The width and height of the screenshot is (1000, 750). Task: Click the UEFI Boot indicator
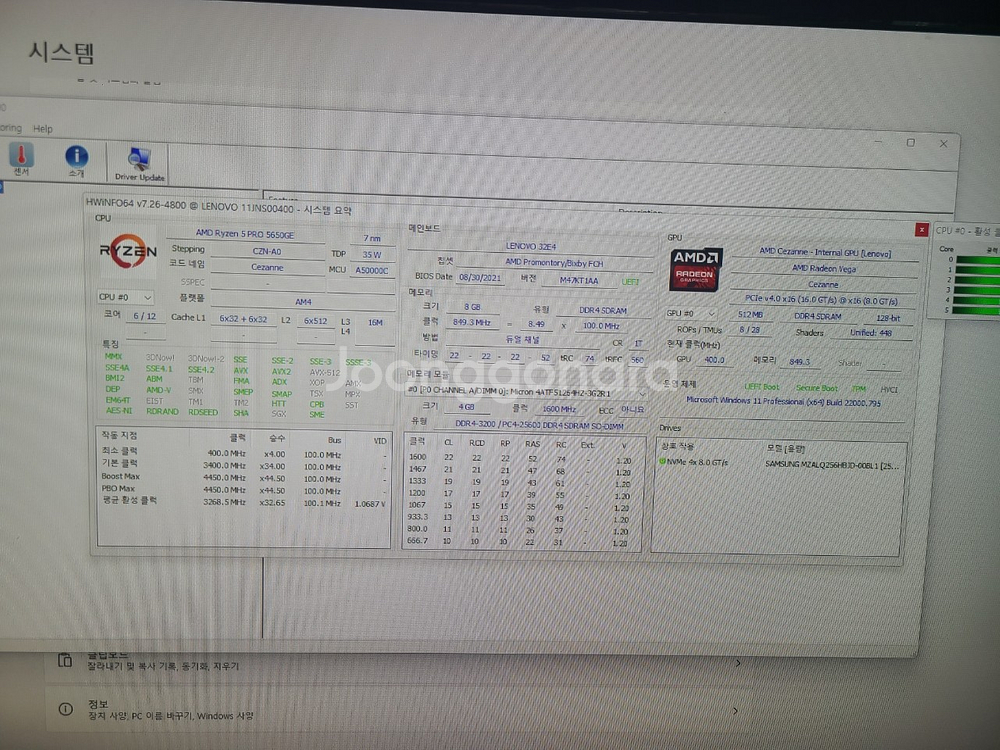click(761, 386)
